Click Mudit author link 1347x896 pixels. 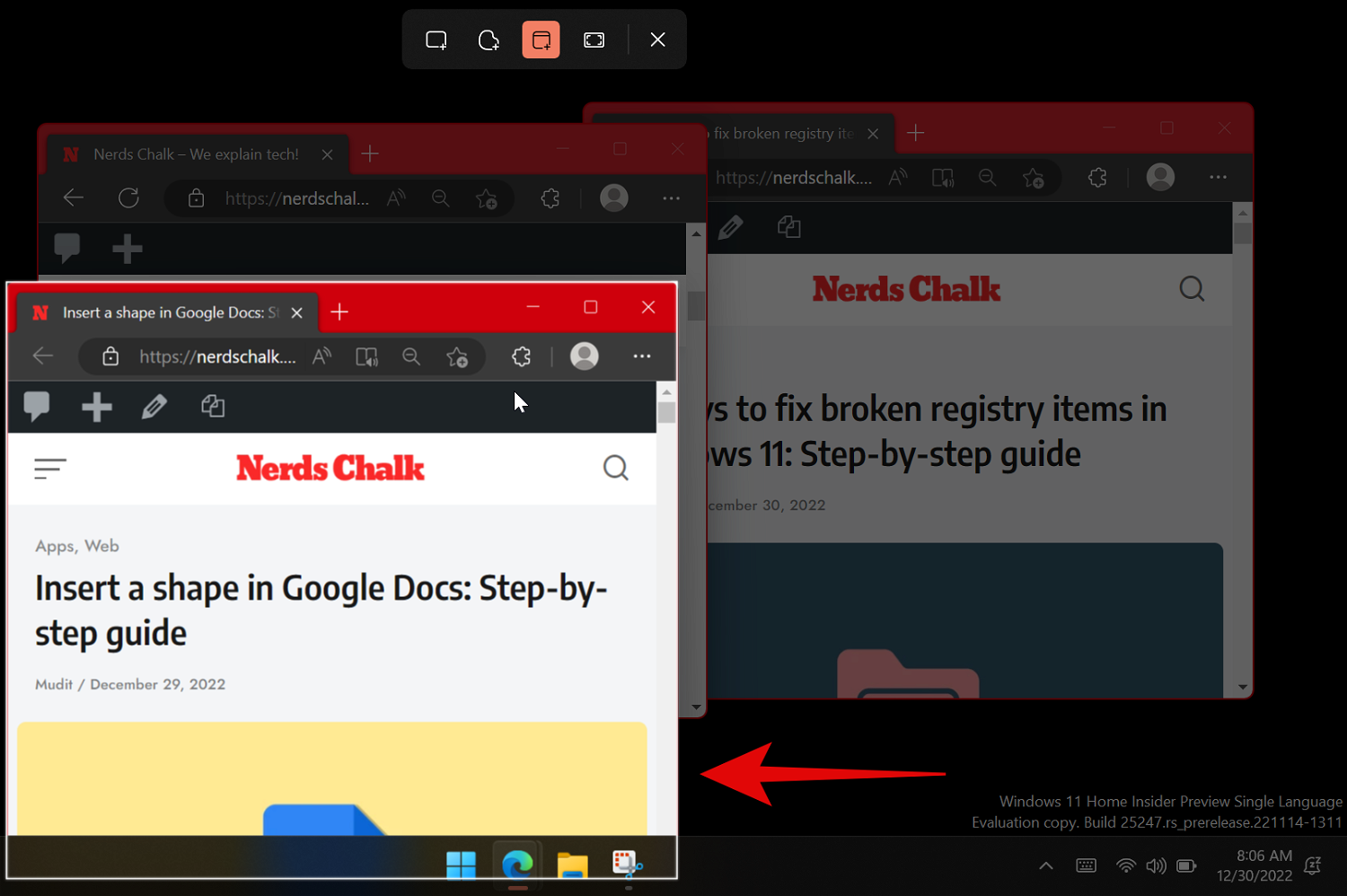pos(54,684)
